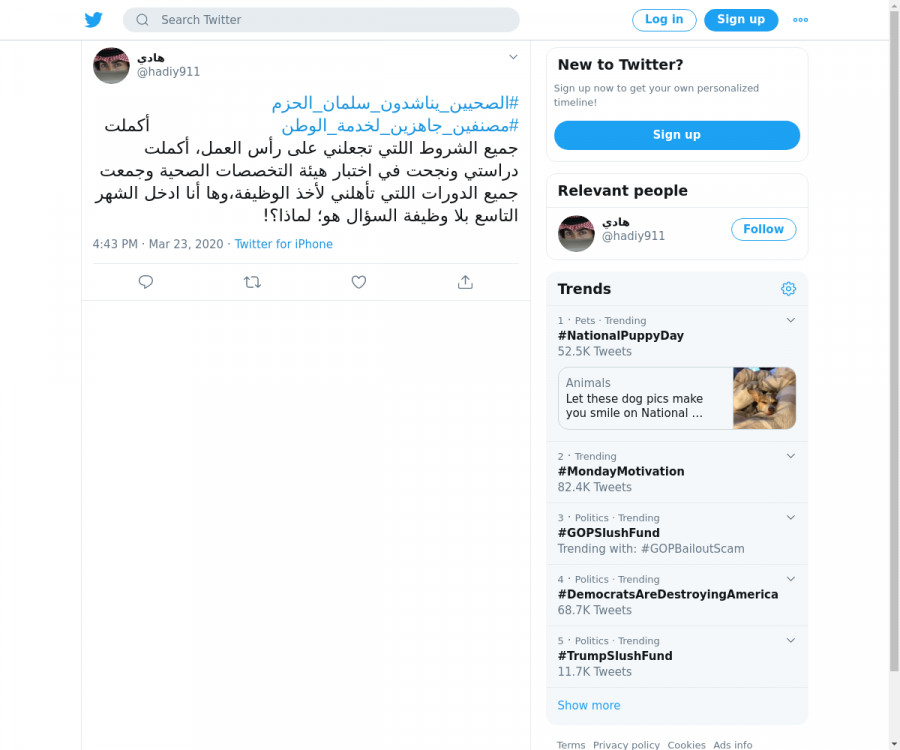The width and height of the screenshot is (900, 750).
Task: Expand tweet options chevron
Action: coord(513,57)
